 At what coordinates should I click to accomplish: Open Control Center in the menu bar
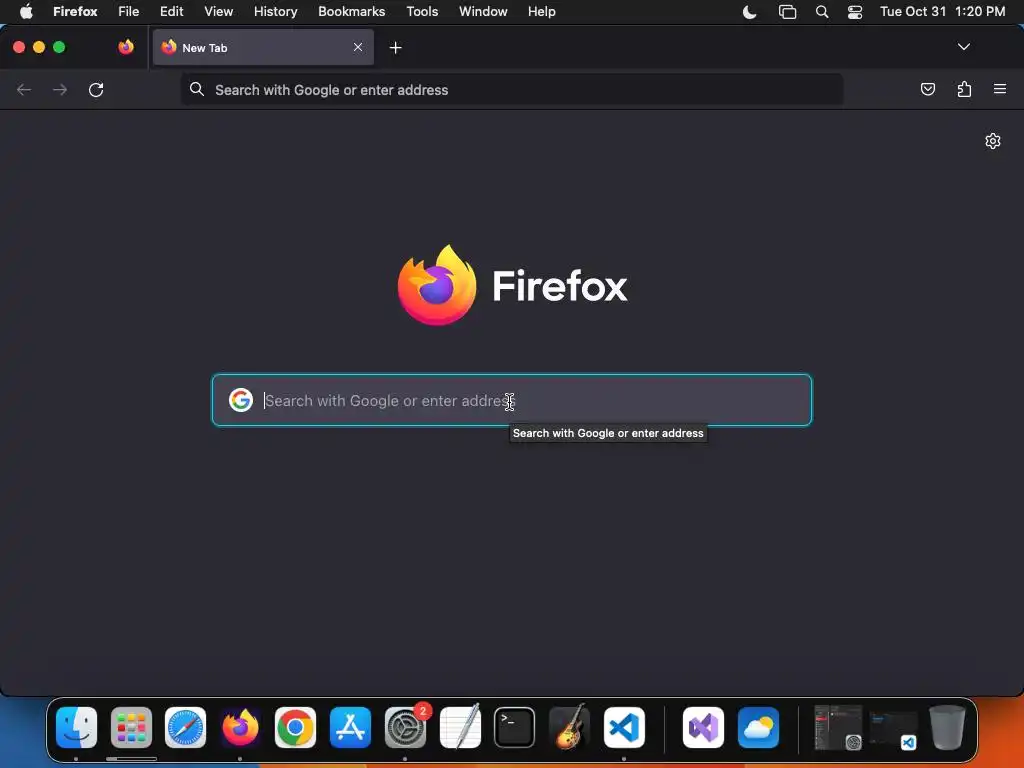pos(855,12)
